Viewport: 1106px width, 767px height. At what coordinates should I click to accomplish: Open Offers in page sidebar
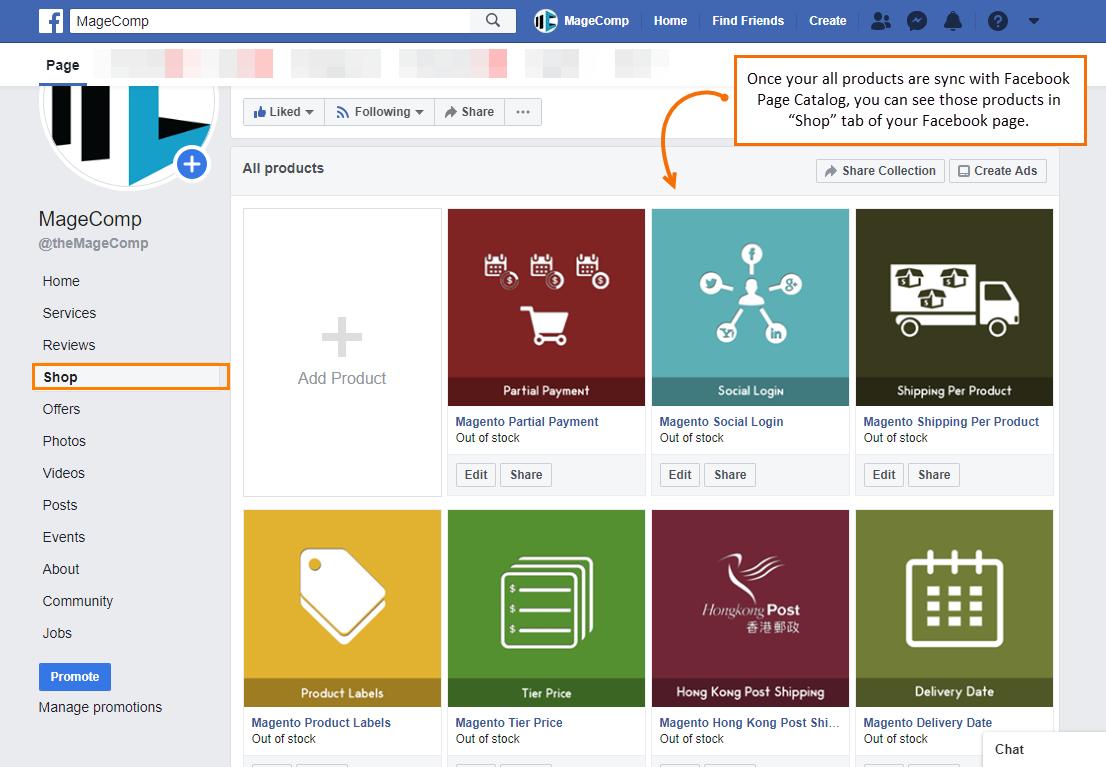point(61,409)
